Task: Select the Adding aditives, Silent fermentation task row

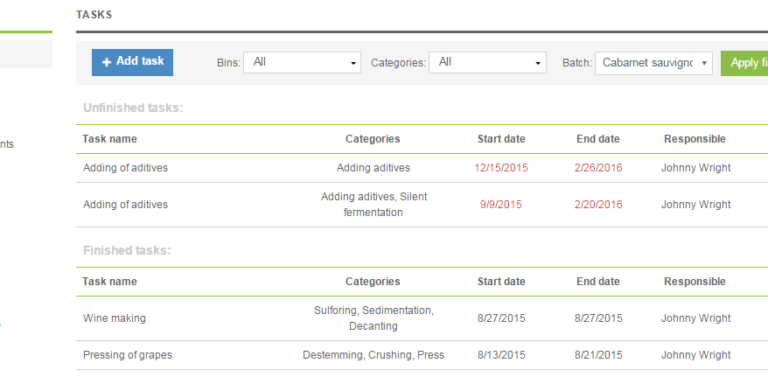Action: pyautogui.click(x=422, y=205)
